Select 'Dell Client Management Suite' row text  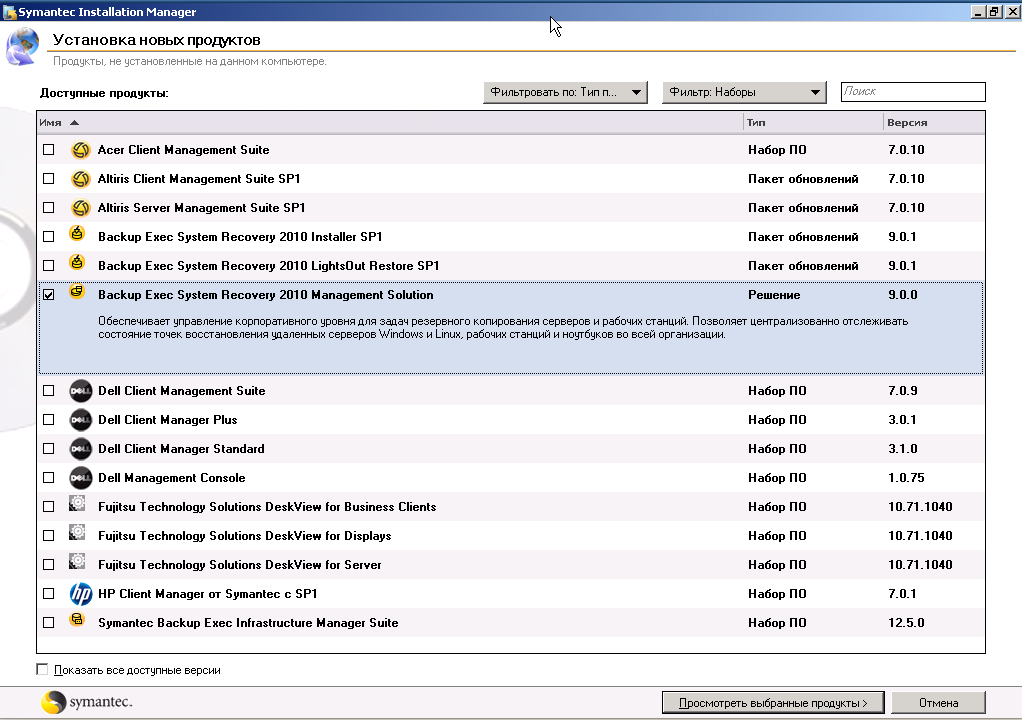(182, 391)
